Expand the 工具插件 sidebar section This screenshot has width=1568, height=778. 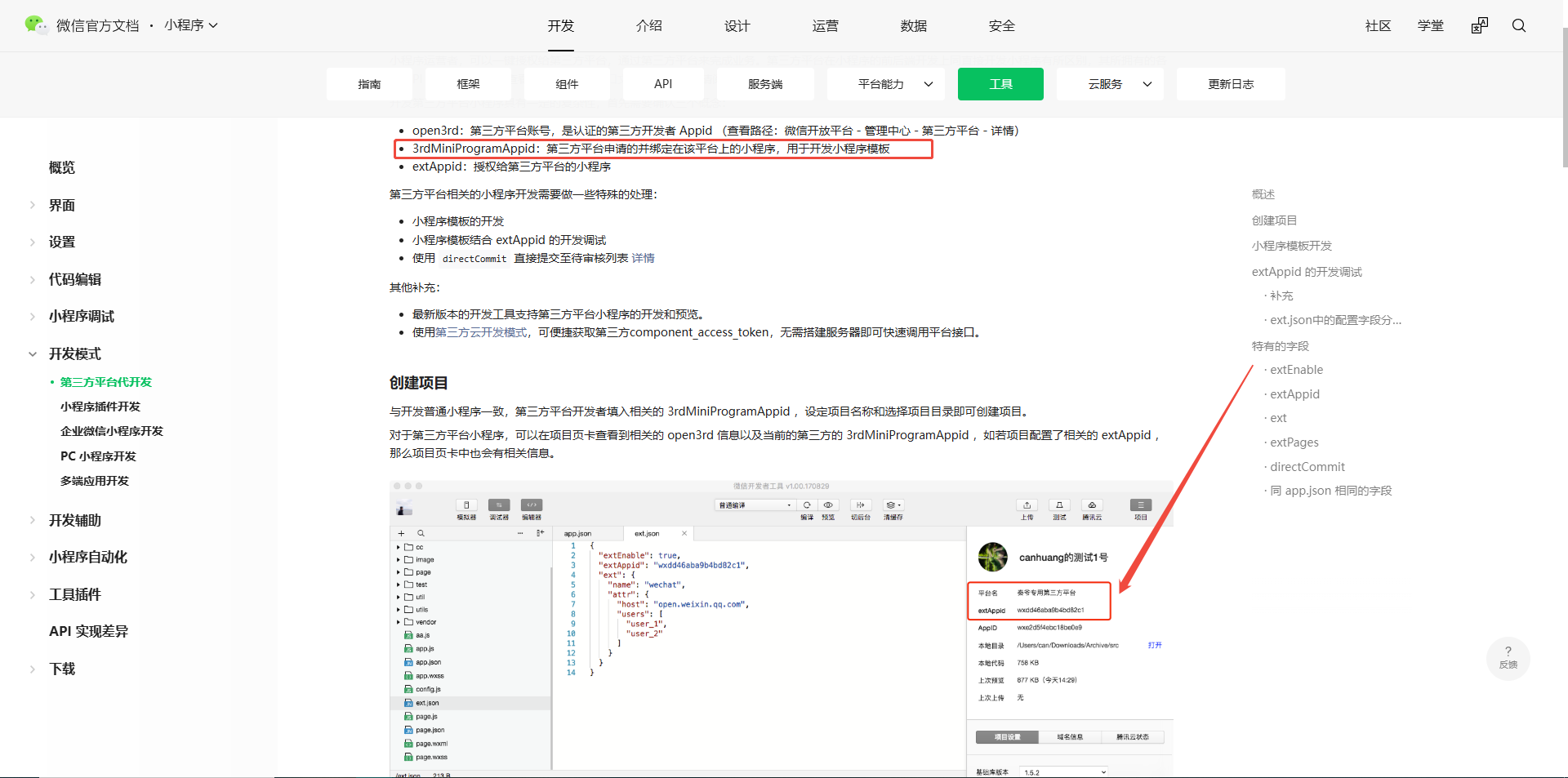click(x=33, y=594)
